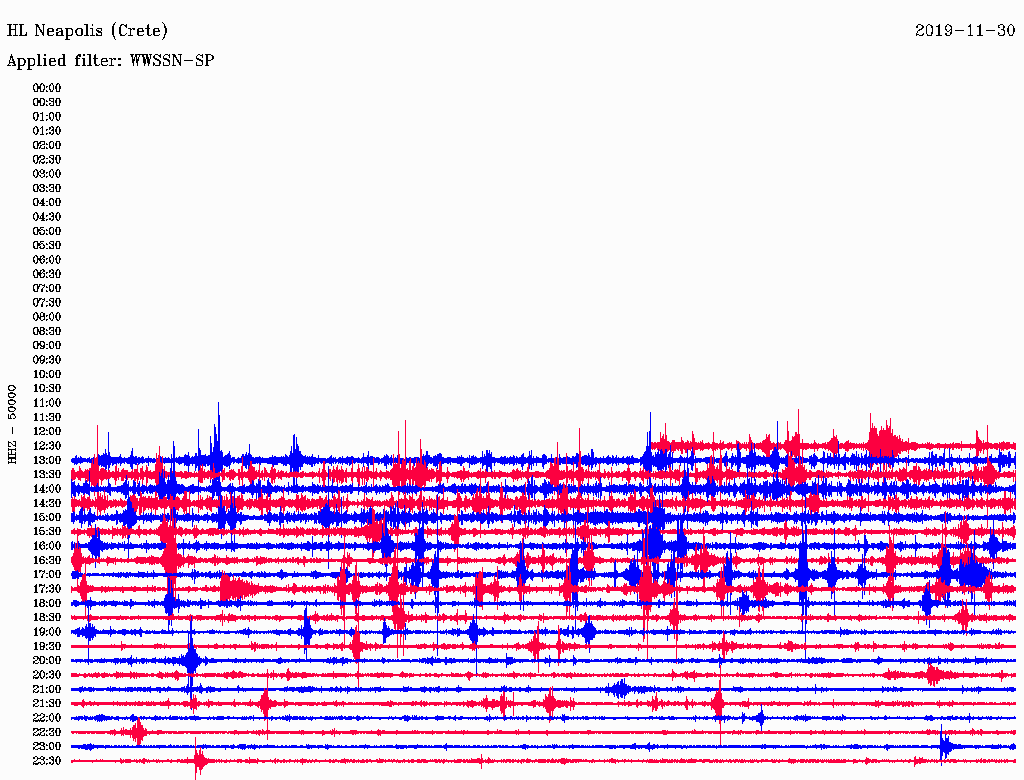Select the 21:00 time label
Screen dimensions: 1024x780
pyautogui.click(x=47, y=689)
